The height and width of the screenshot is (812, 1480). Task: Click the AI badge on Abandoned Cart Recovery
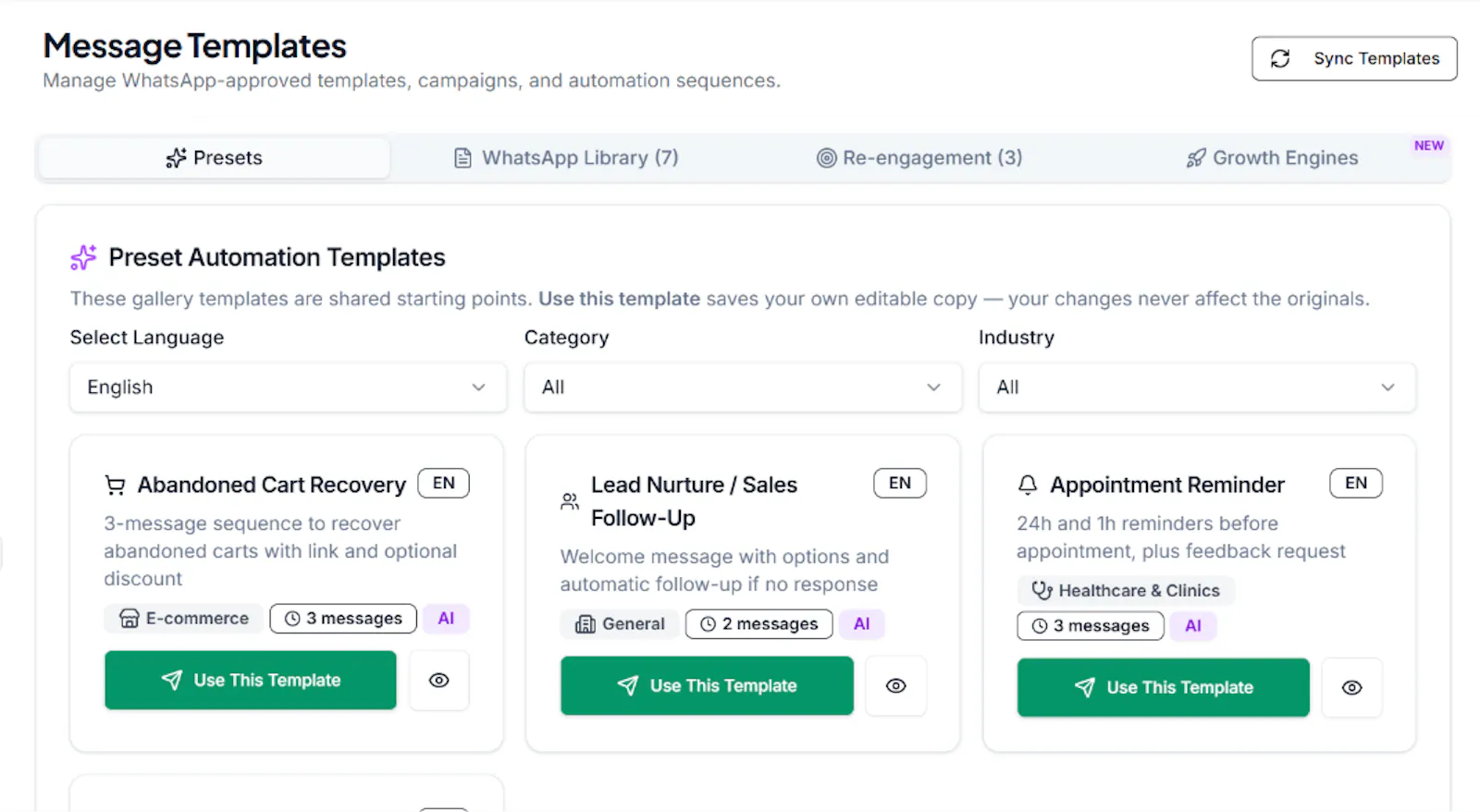click(x=446, y=619)
